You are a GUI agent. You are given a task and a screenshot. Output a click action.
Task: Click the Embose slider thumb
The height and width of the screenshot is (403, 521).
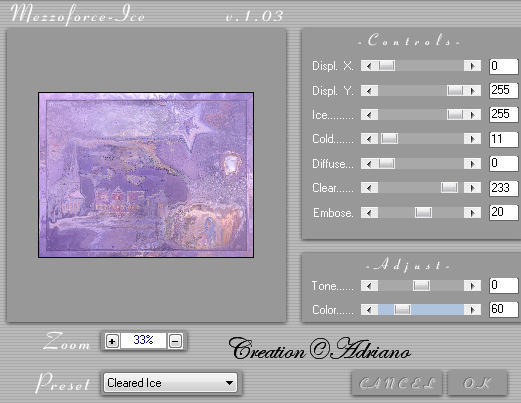point(423,213)
